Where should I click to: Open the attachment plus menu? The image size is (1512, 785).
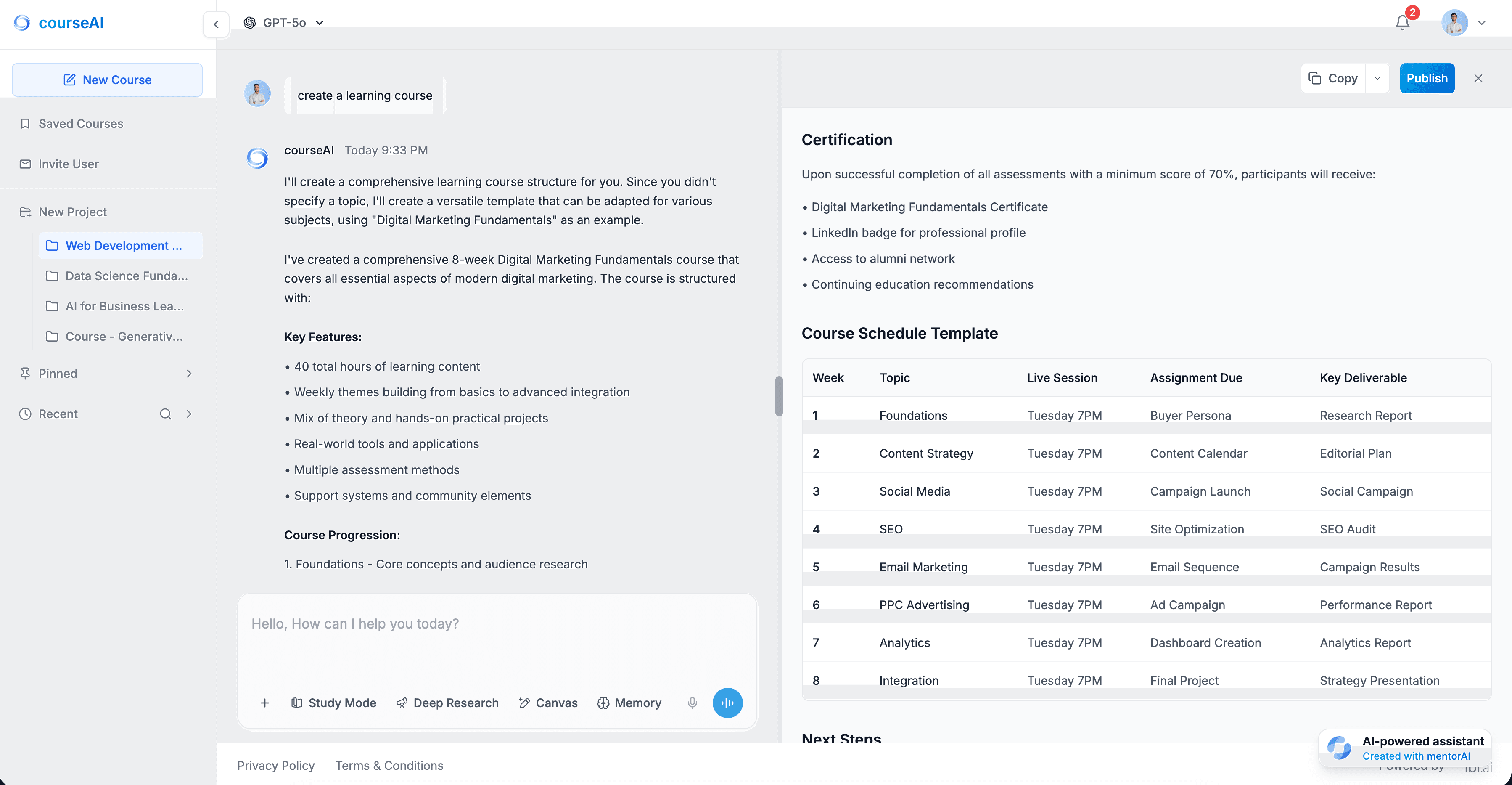click(x=265, y=703)
